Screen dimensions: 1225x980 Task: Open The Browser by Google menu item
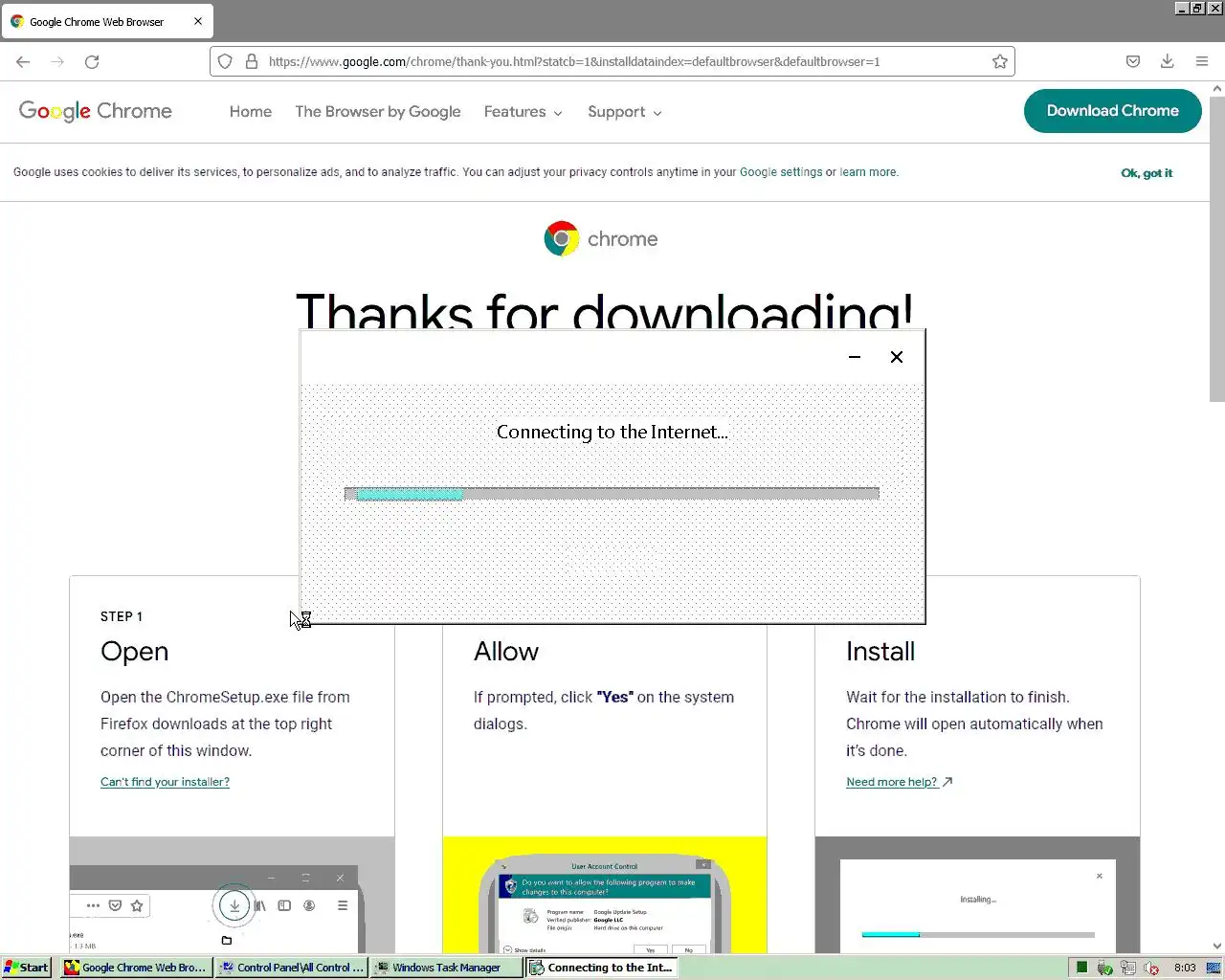[x=378, y=112]
